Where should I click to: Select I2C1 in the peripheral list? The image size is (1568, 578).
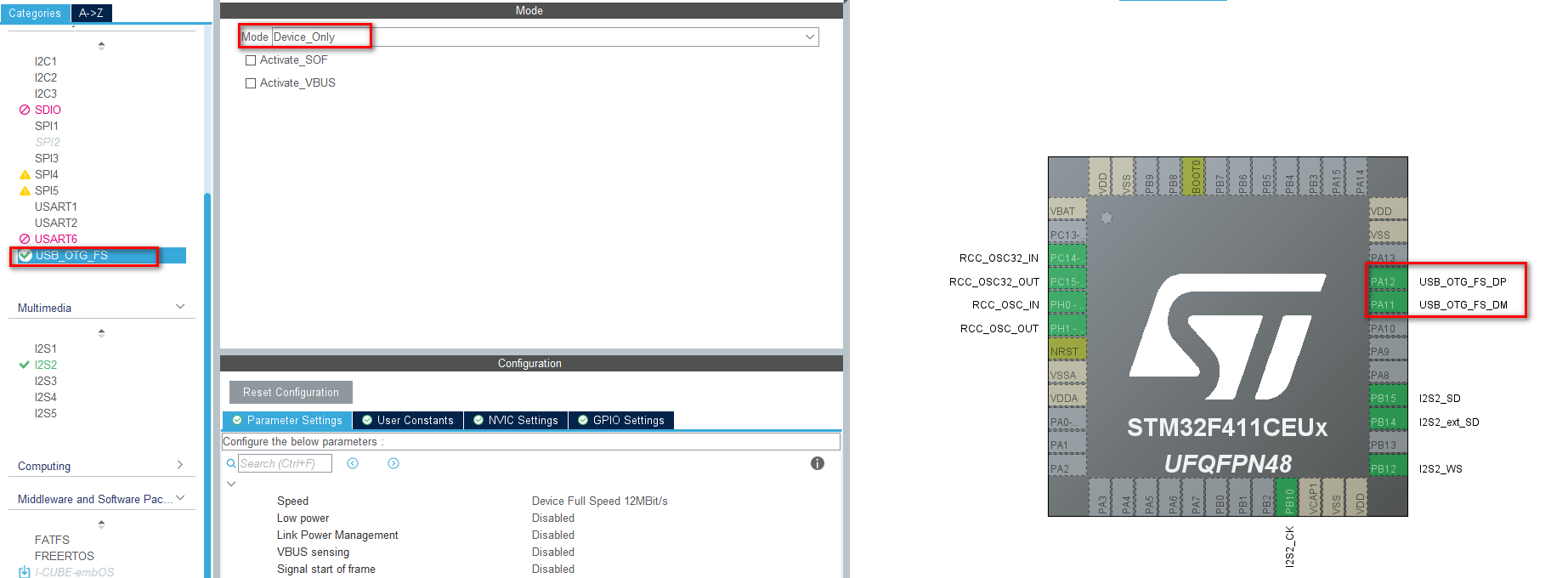(x=46, y=61)
